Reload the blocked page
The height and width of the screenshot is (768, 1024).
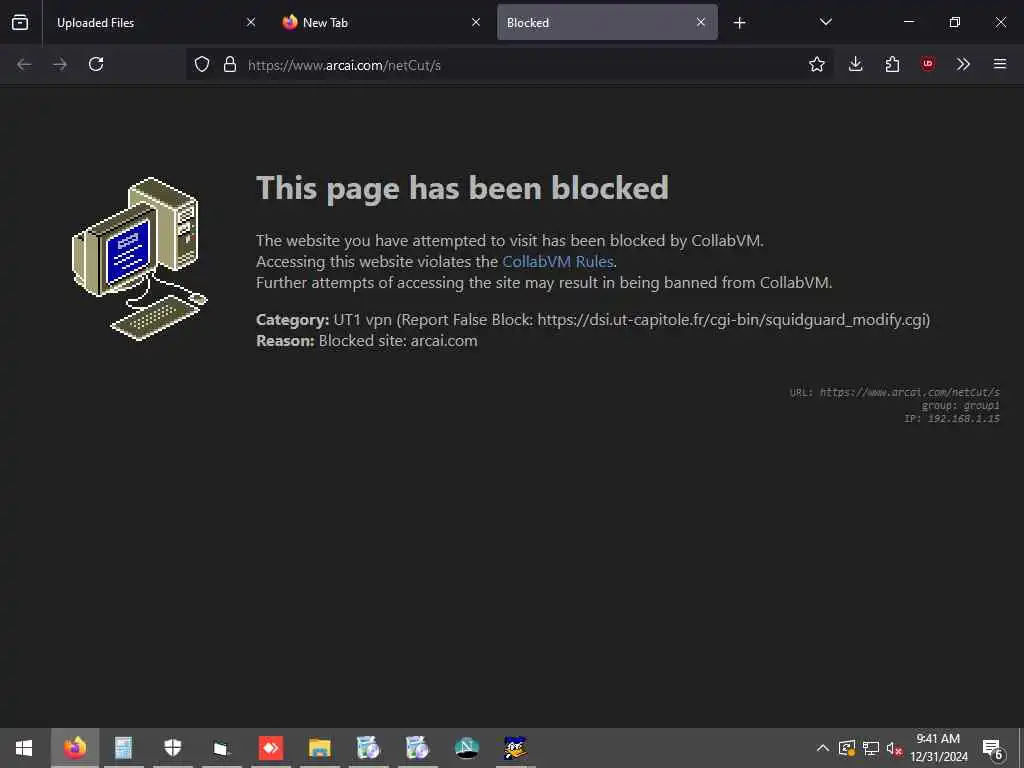pyautogui.click(x=96, y=64)
